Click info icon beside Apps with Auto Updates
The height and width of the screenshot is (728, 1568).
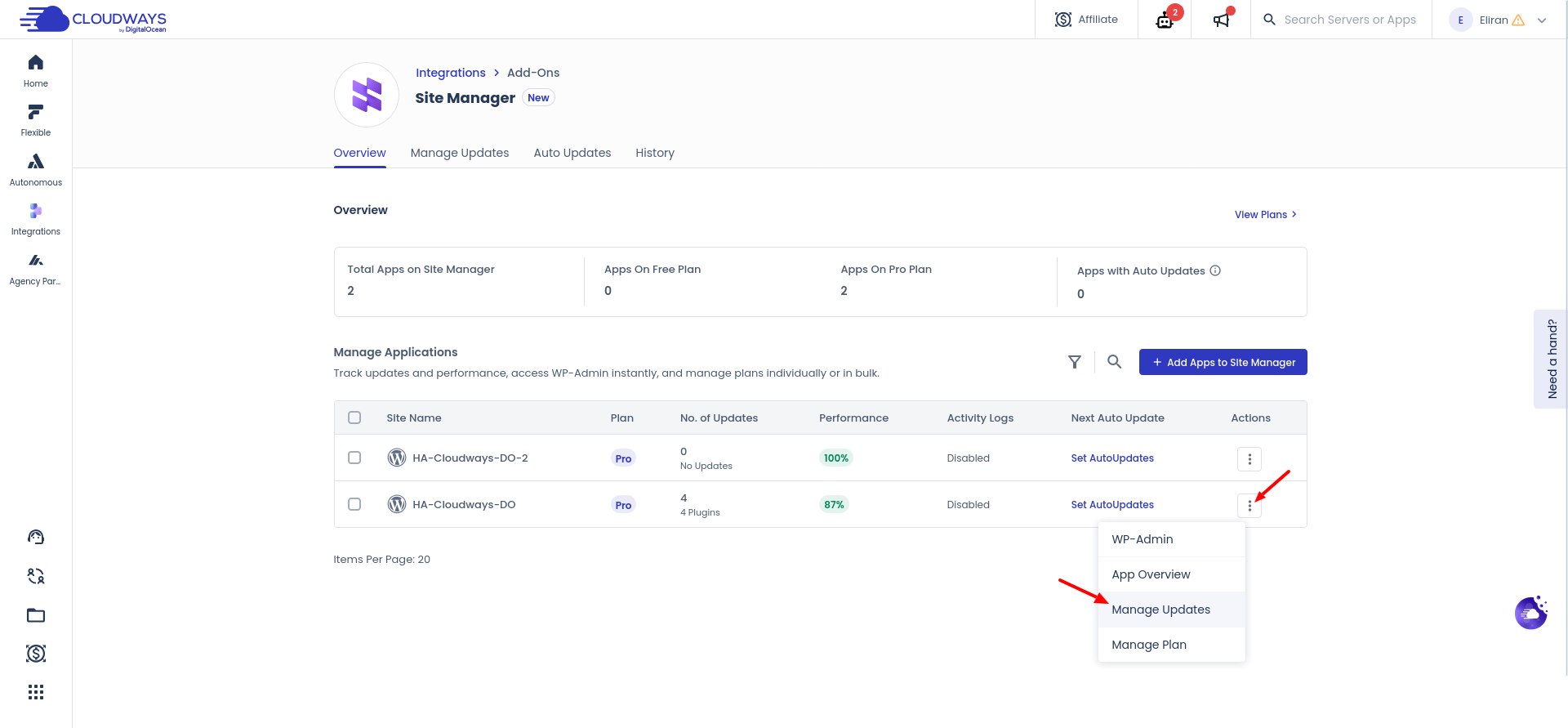point(1215,270)
